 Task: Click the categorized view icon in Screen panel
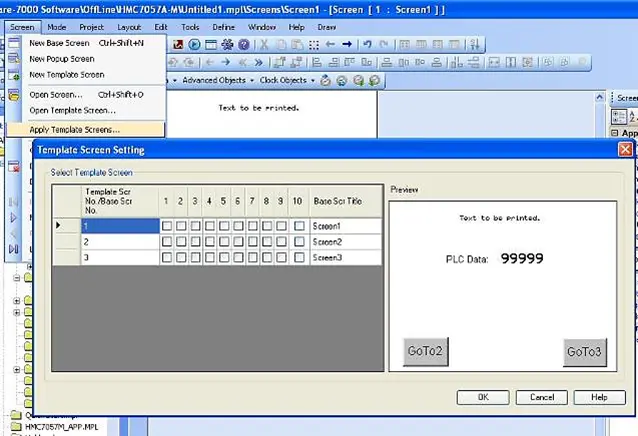[618, 117]
